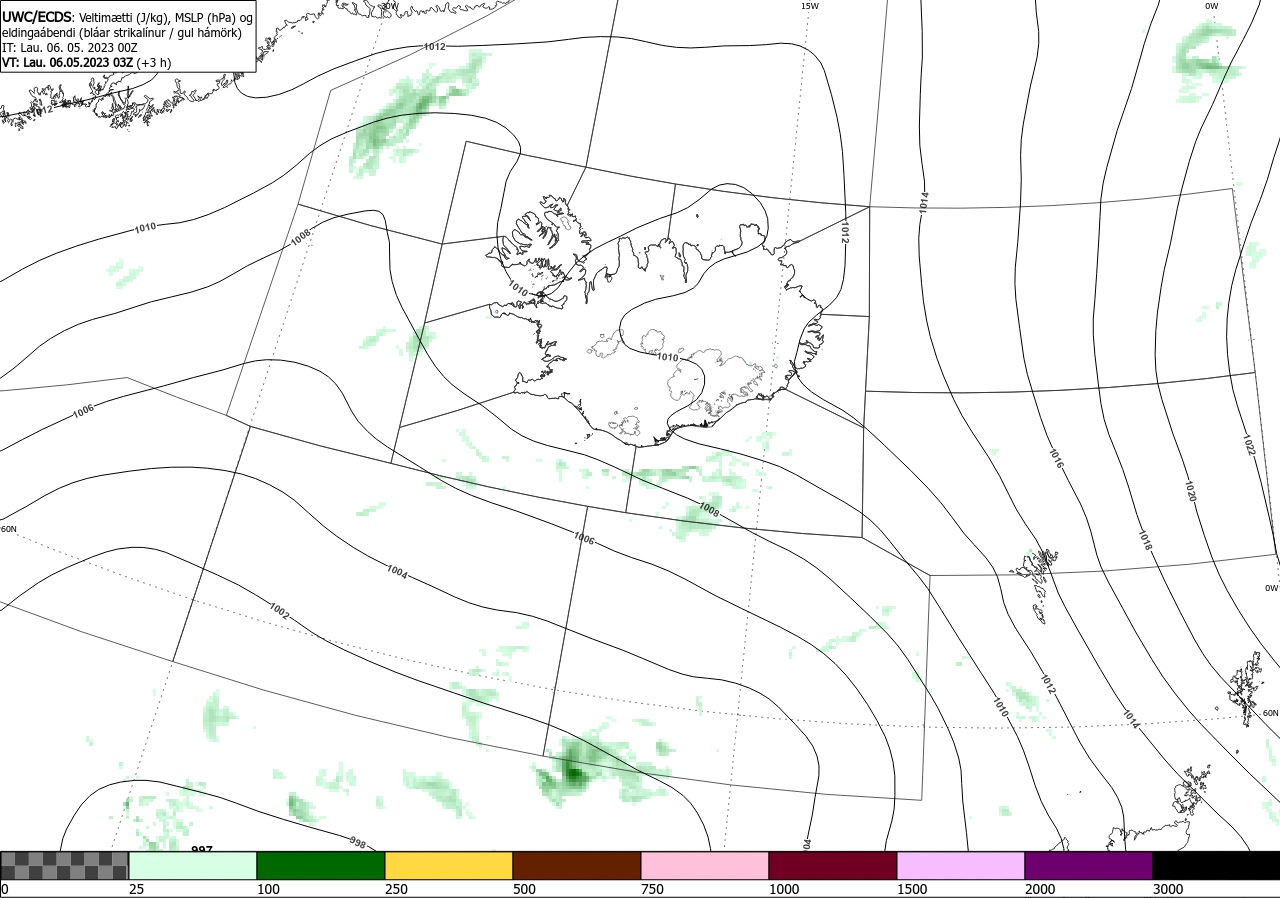1280x898 pixels.
Task: Click the "500" legend scale value
Action: click(524, 889)
